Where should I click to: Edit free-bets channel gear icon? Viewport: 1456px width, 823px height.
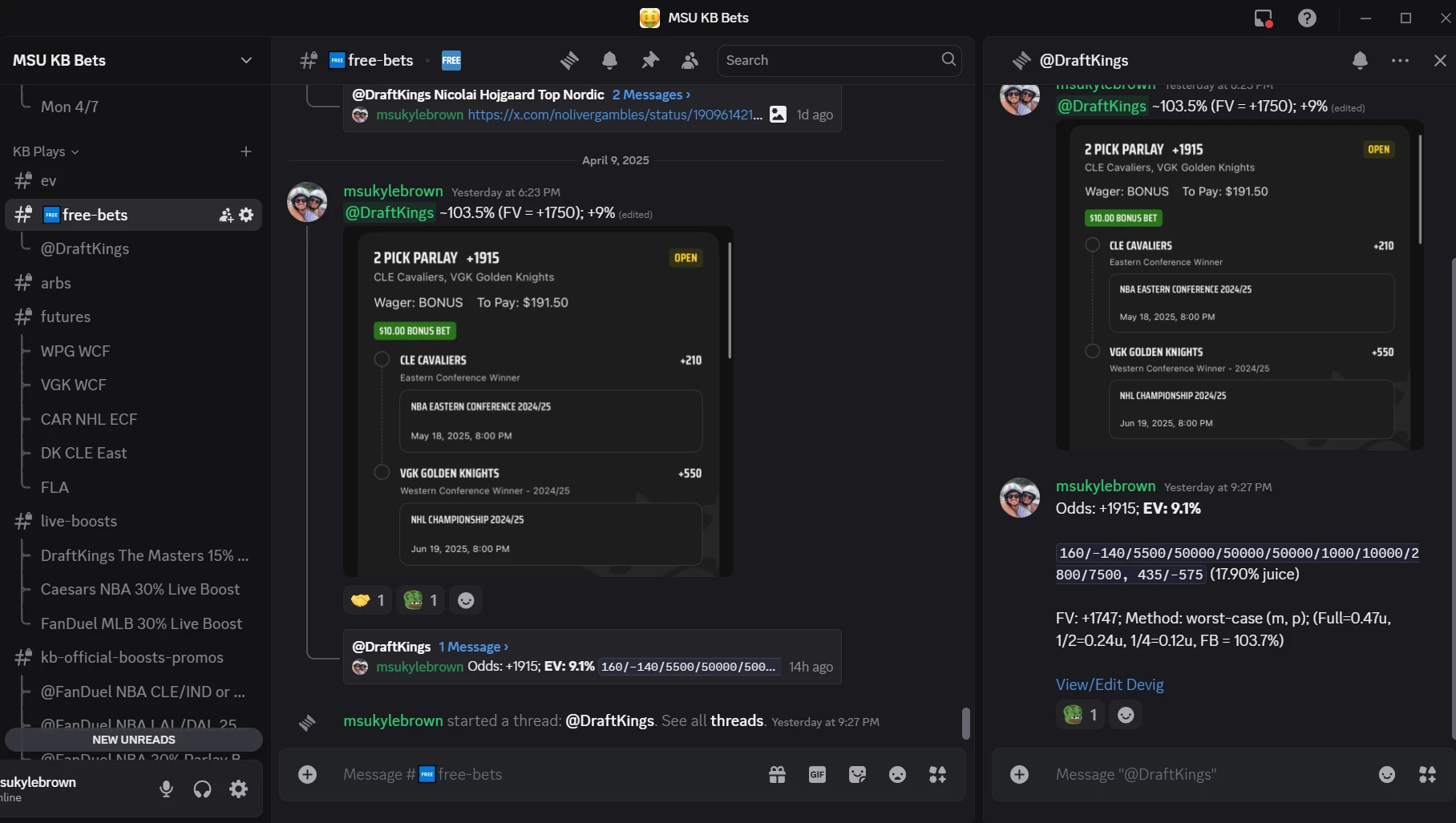(246, 215)
